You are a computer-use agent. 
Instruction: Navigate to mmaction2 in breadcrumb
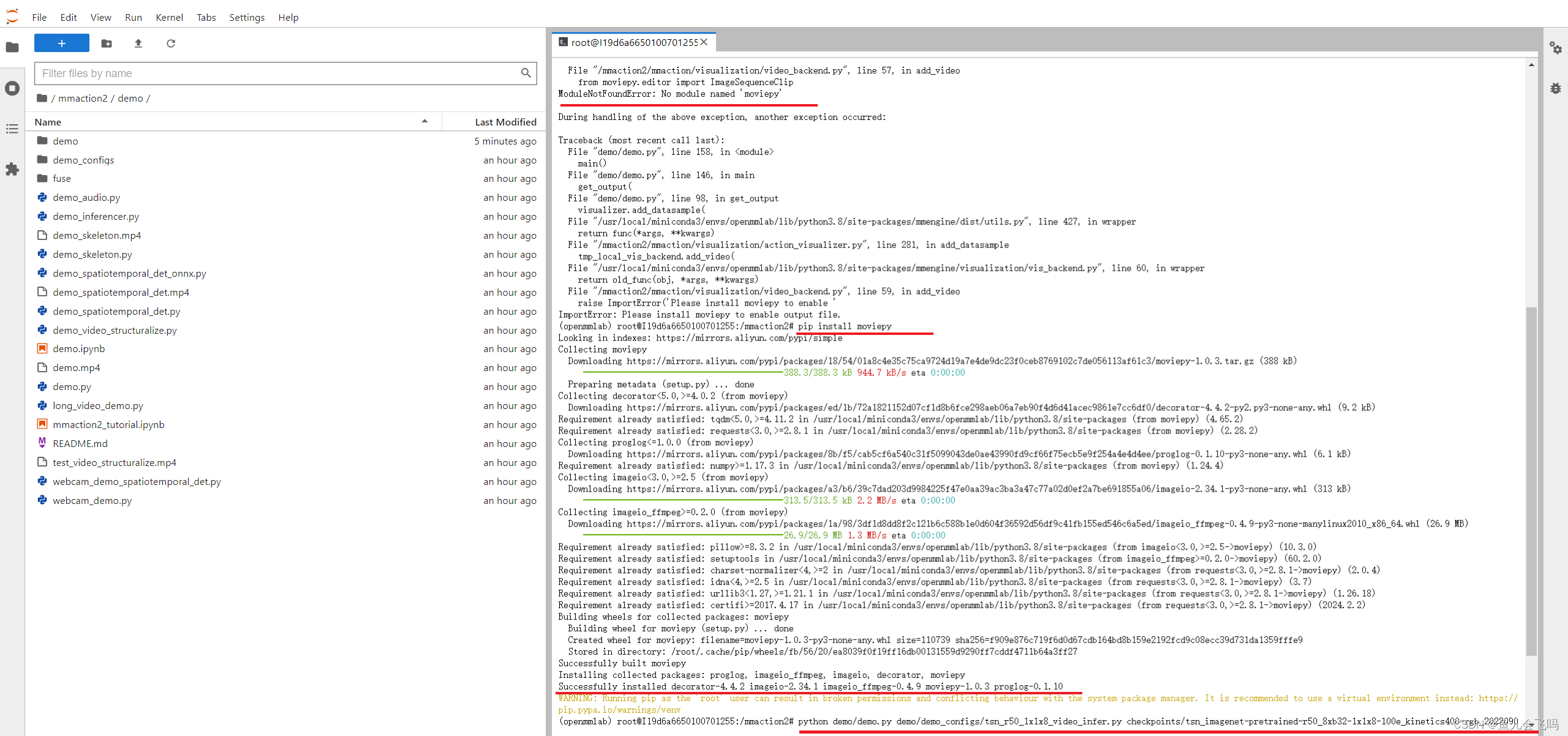(83, 98)
